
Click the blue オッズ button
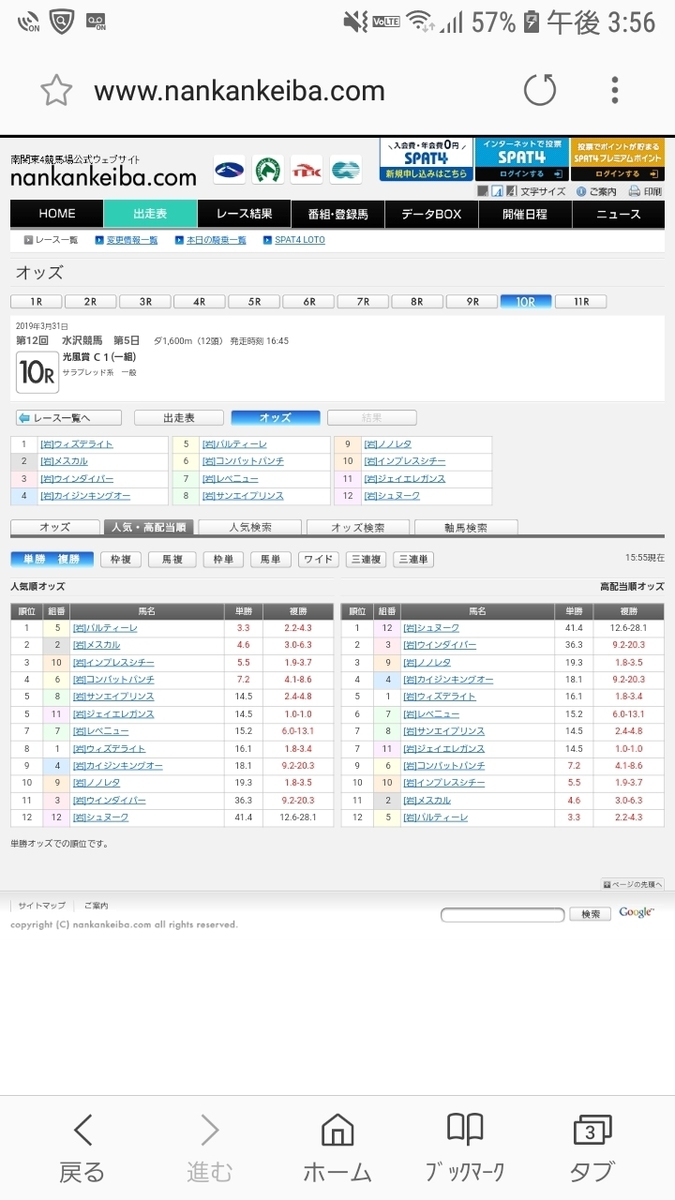[x=275, y=418]
